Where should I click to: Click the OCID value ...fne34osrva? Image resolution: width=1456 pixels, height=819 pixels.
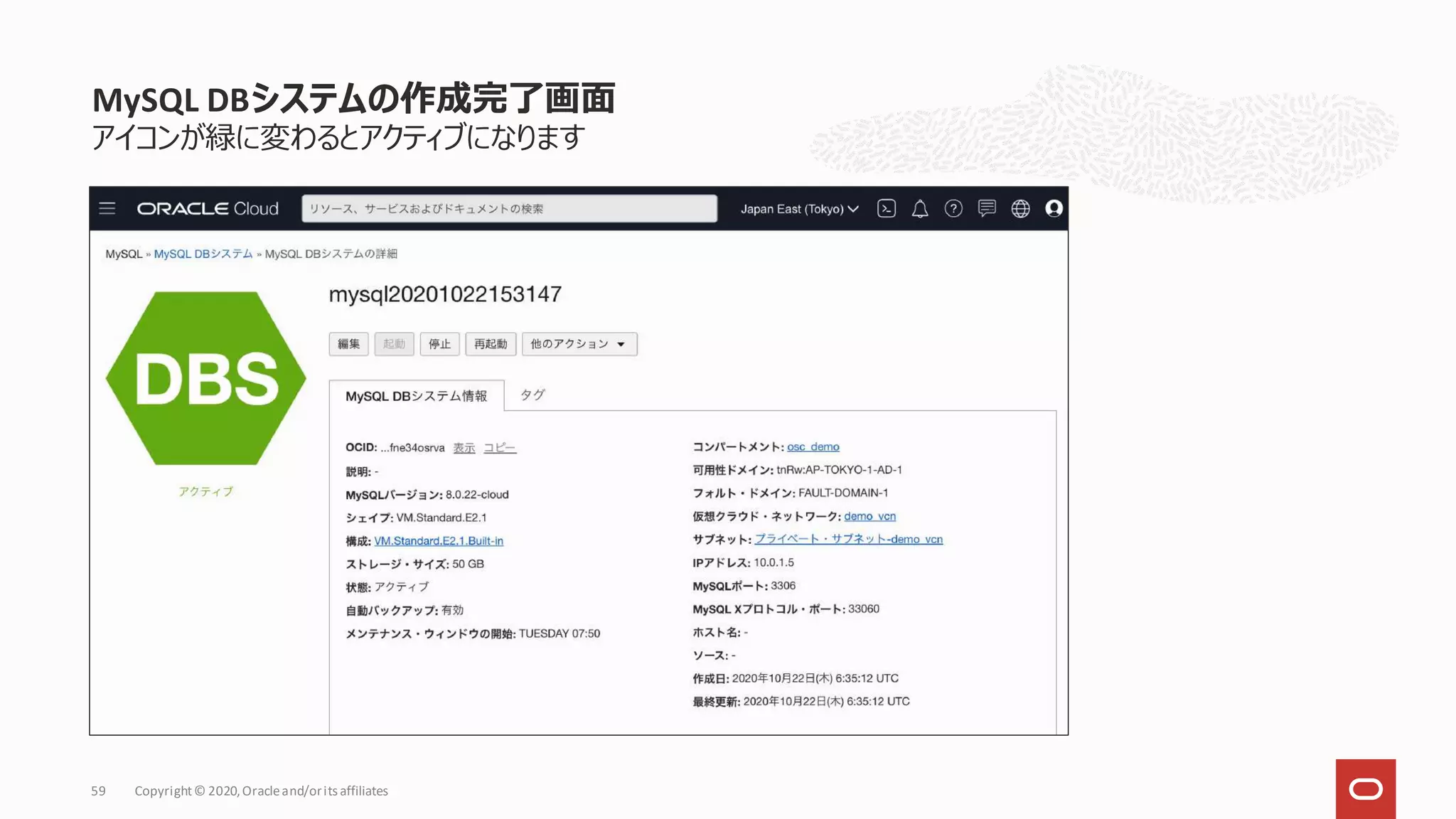tap(412, 448)
